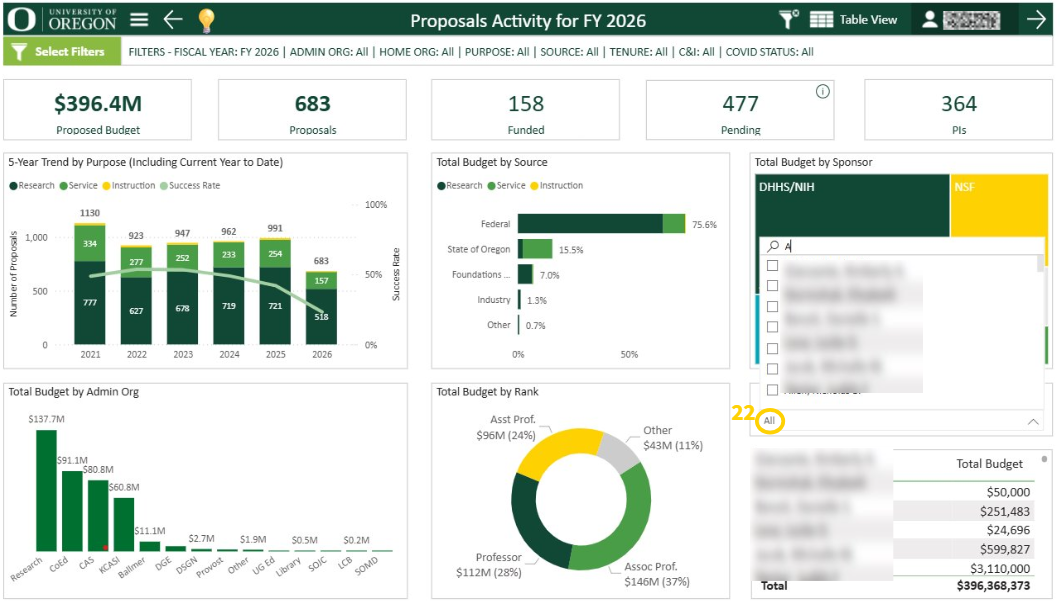
Task: Toggle Service legend in 5-Year Trend chart
Action: point(78,185)
